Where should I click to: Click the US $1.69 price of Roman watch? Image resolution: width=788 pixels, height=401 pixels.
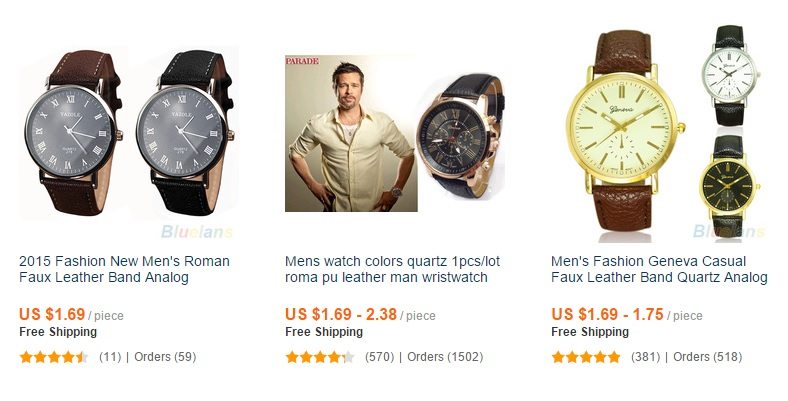[52, 314]
